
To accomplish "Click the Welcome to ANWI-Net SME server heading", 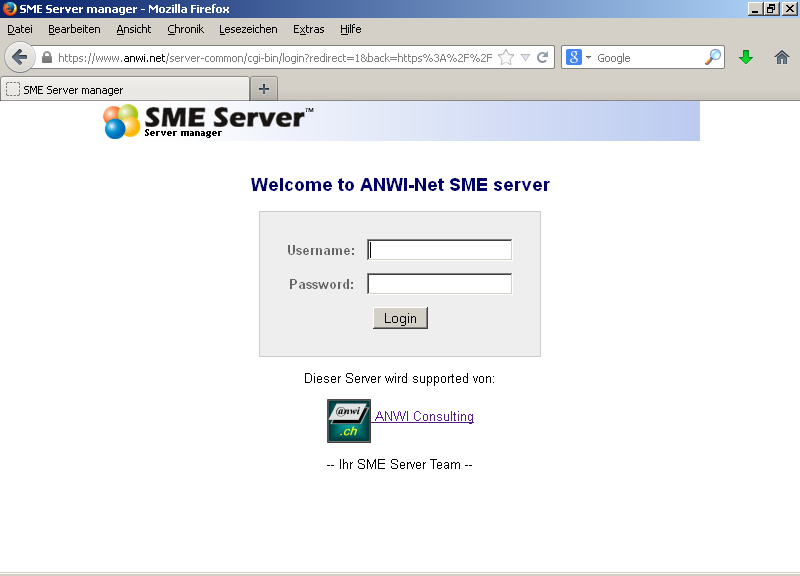I will click(400, 184).
